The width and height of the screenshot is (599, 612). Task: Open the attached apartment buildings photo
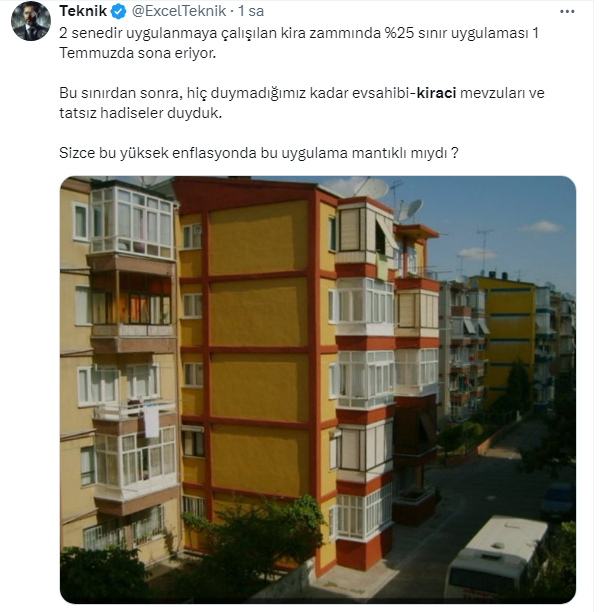point(318,390)
